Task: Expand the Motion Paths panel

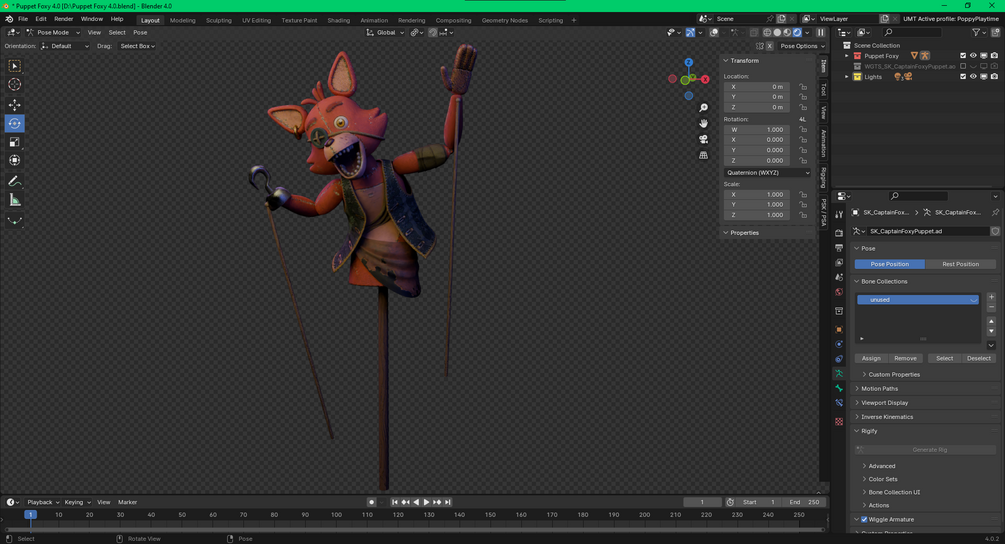Action: point(879,389)
